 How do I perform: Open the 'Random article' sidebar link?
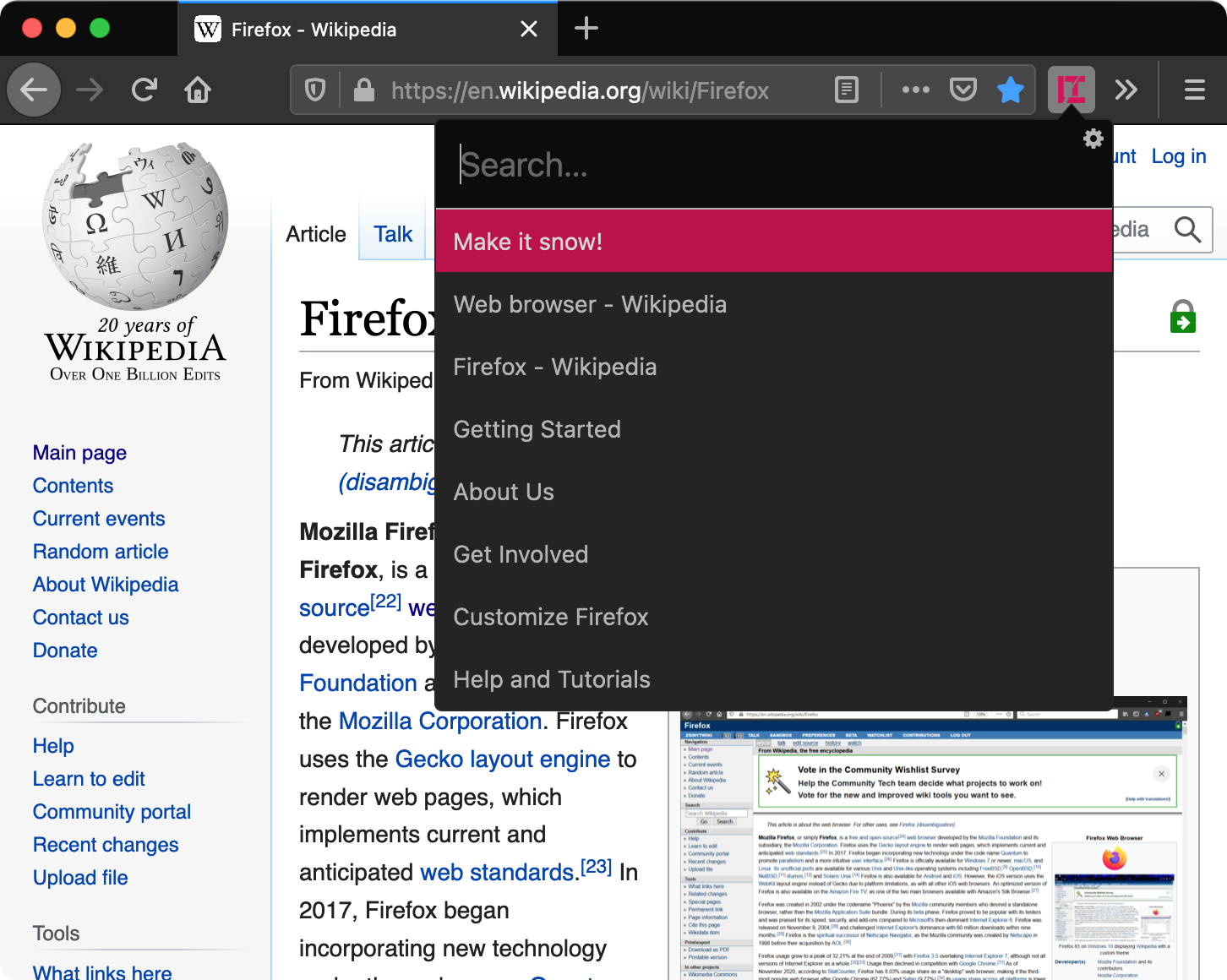[101, 552]
